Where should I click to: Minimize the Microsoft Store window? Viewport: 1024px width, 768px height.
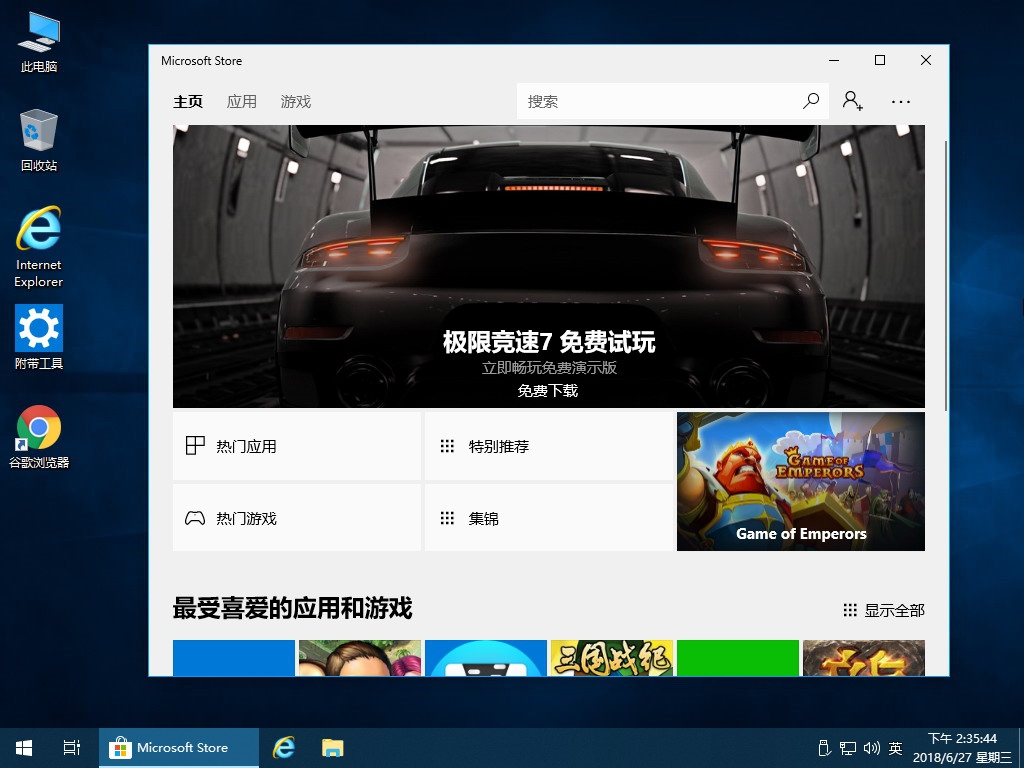tap(834, 60)
